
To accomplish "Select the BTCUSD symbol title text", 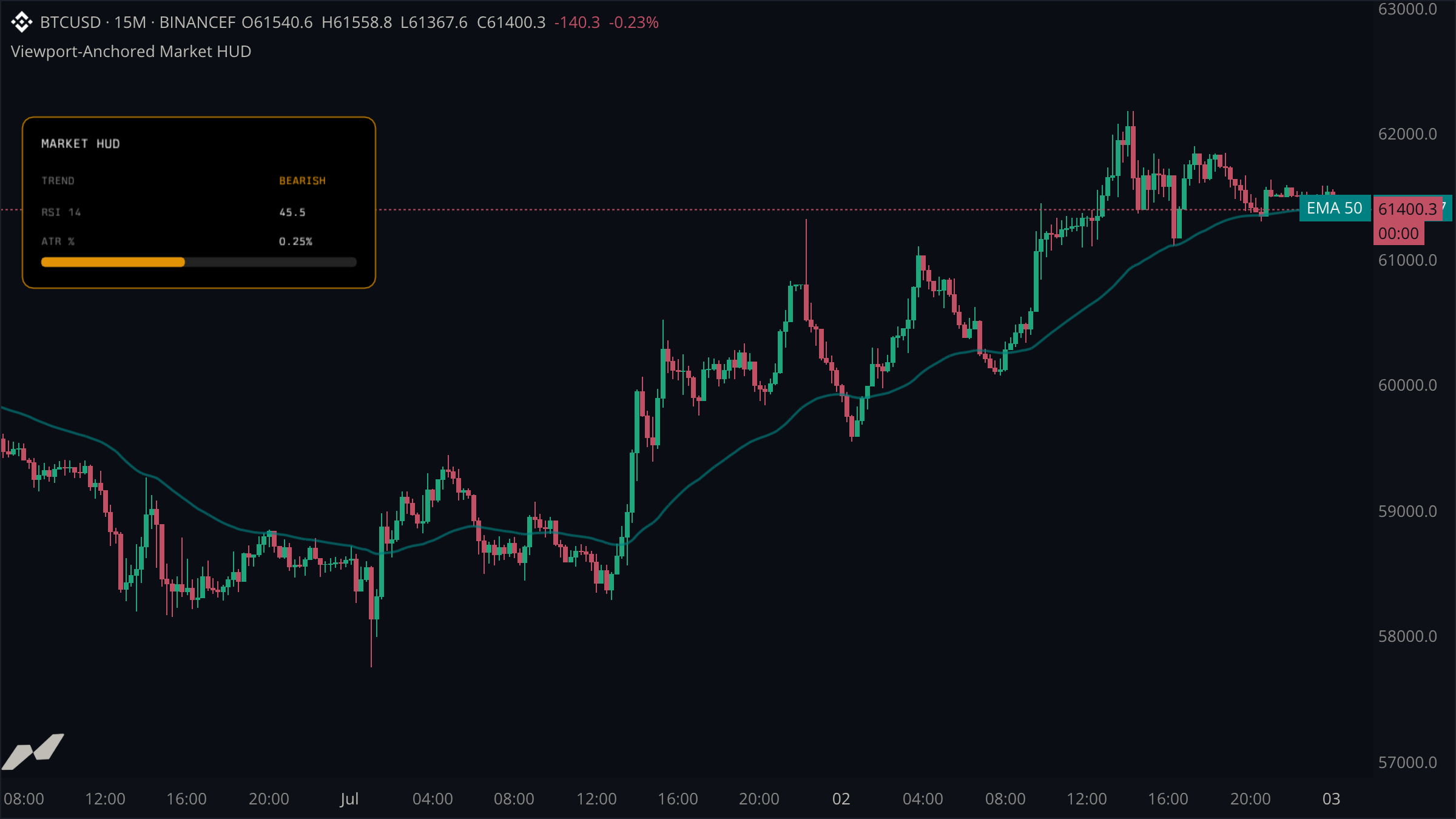I will (x=70, y=22).
